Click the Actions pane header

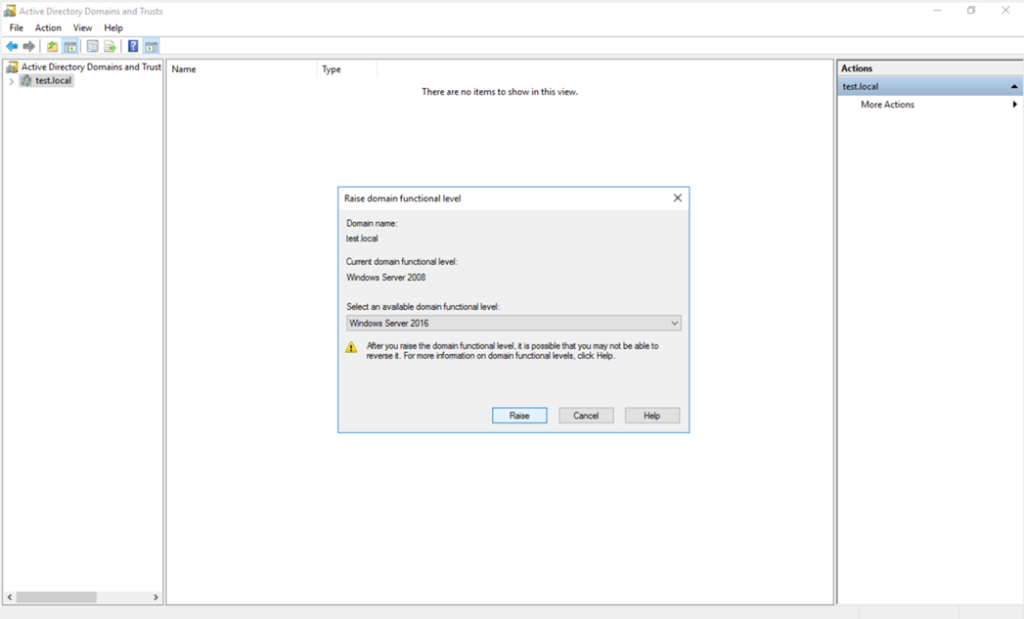point(929,68)
